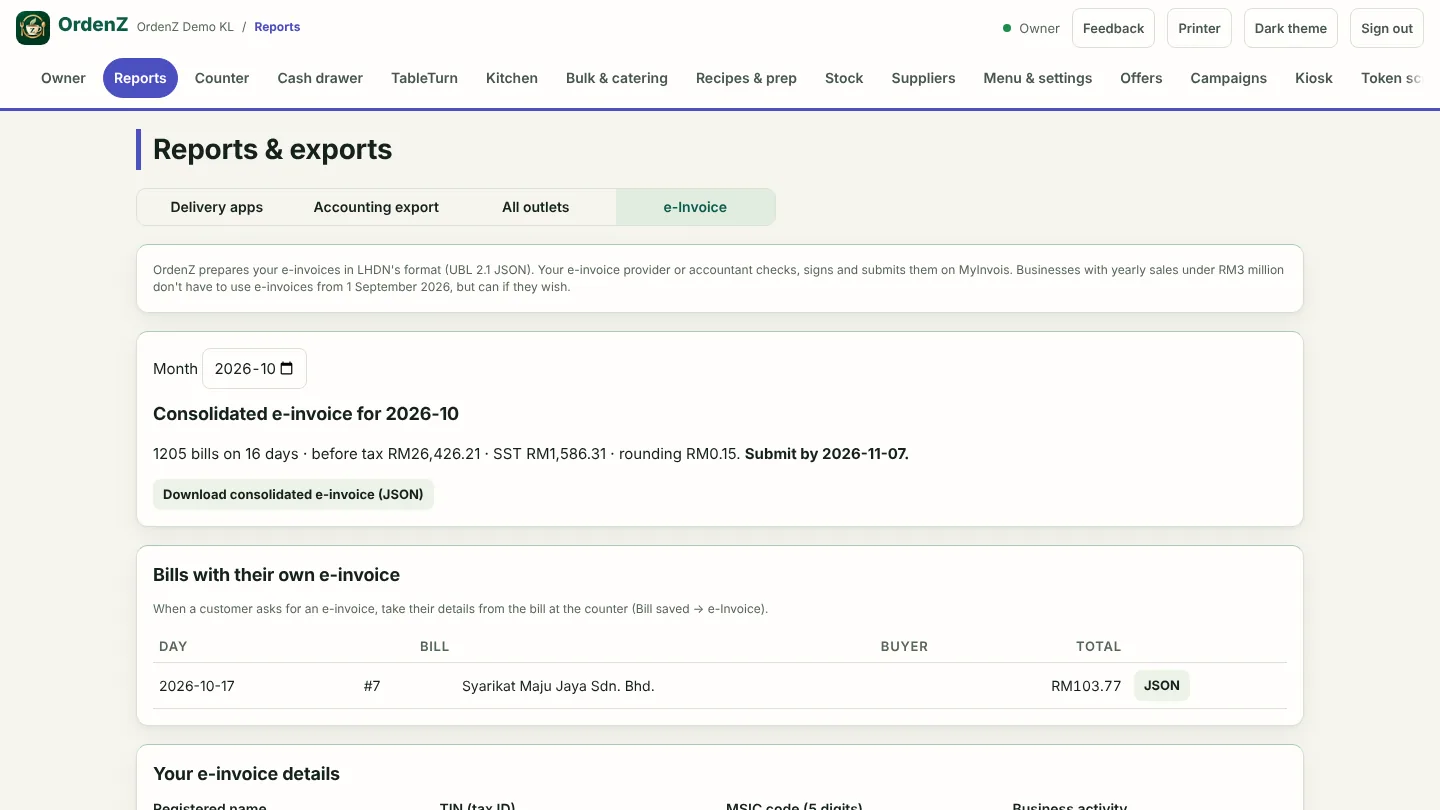Screen dimensions: 1440x810
Task: Click the OrdenZ logo icon
Action: click(33, 28)
